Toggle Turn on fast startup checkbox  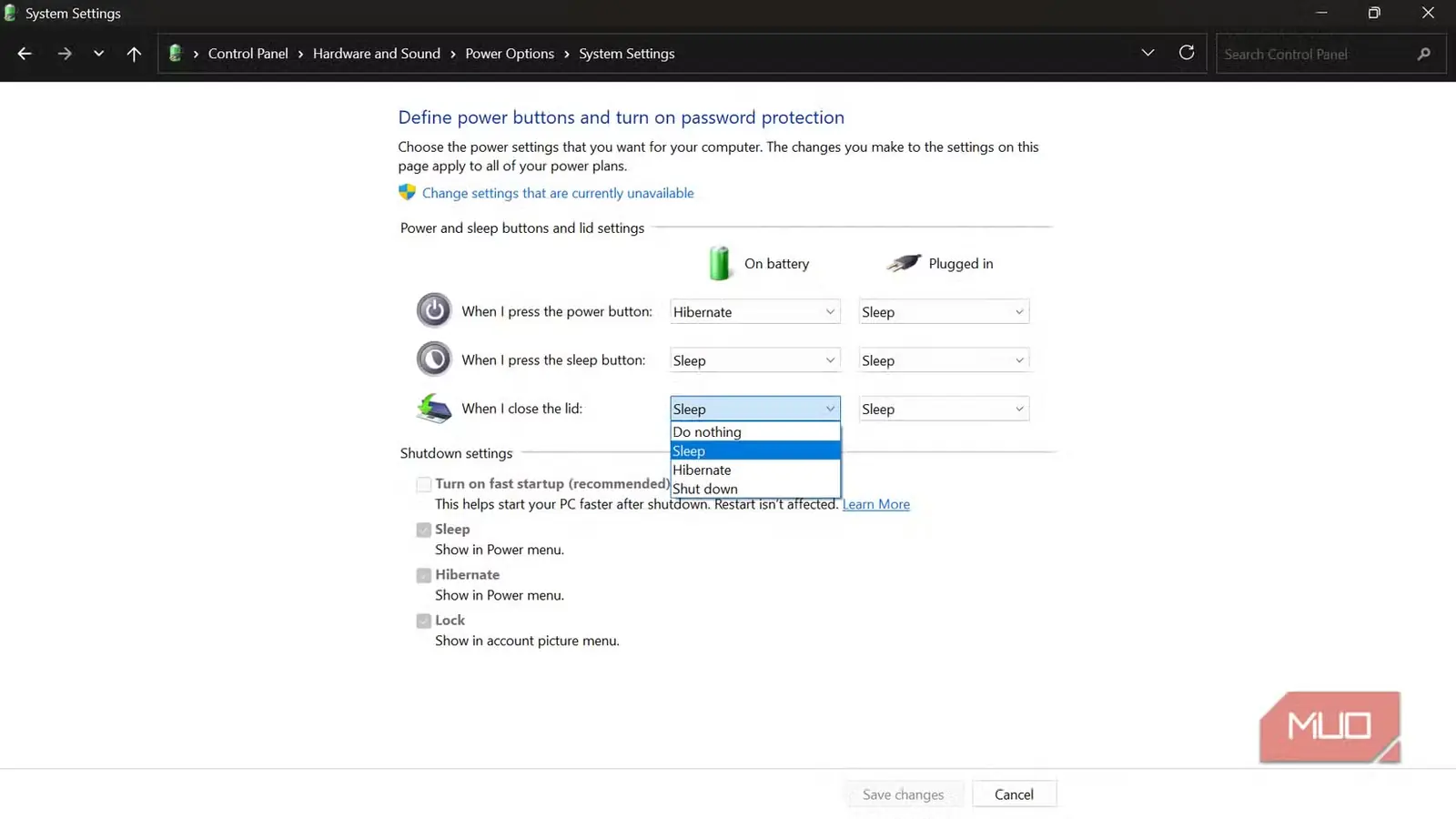point(423,484)
